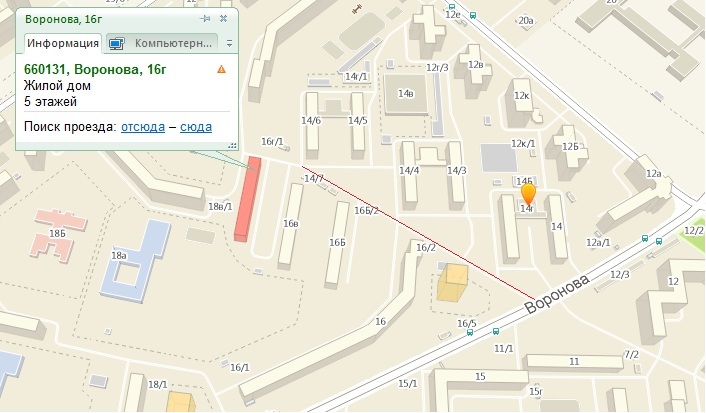Click the pink building labeled 18Б
Viewport: 706px width, 413px height.
point(60,235)
